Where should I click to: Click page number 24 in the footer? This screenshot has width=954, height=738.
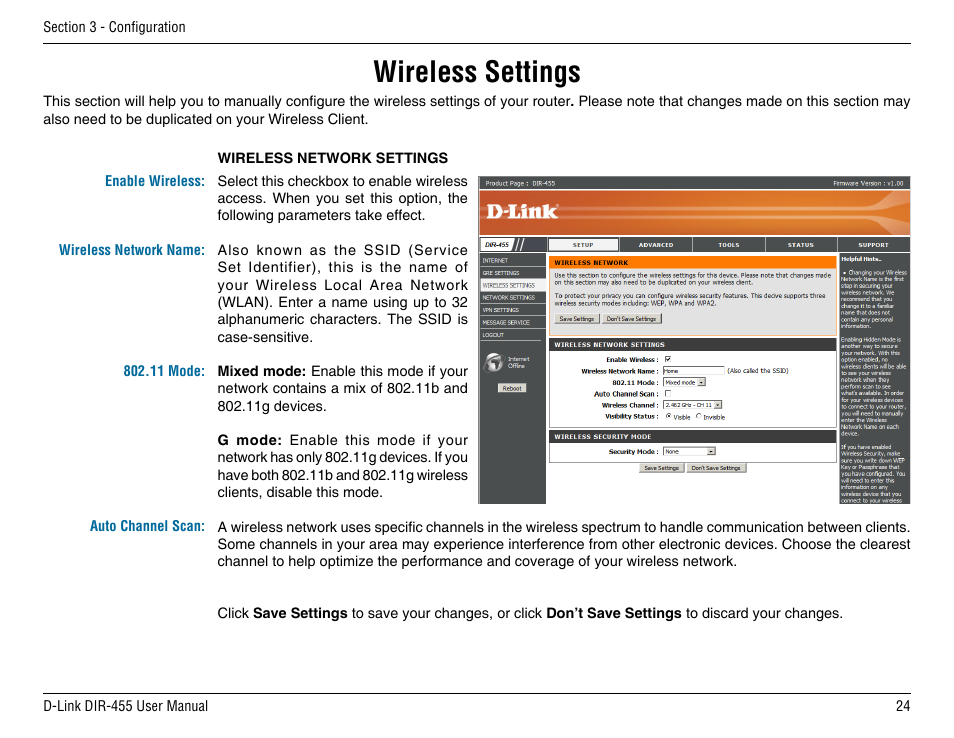[x=903, y=706]
